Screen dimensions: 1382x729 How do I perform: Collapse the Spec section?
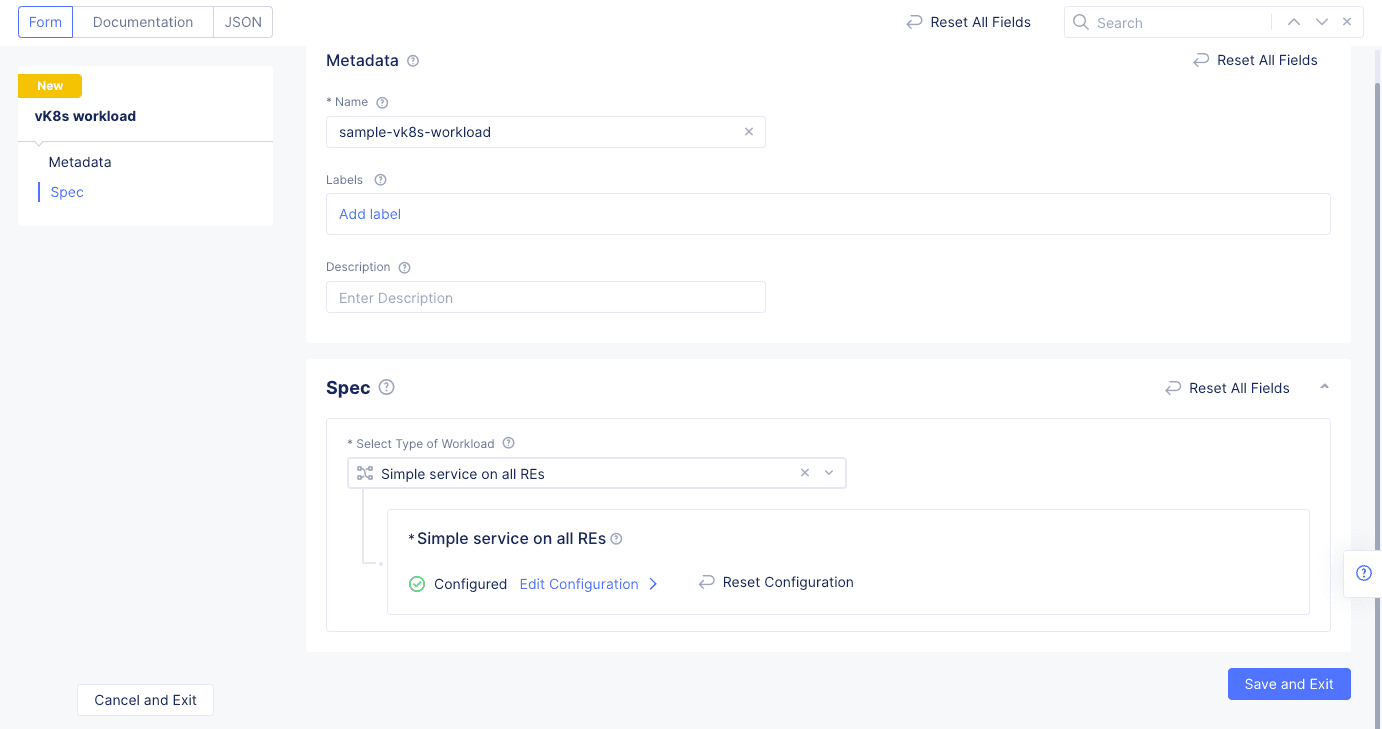pos(1324,387)
